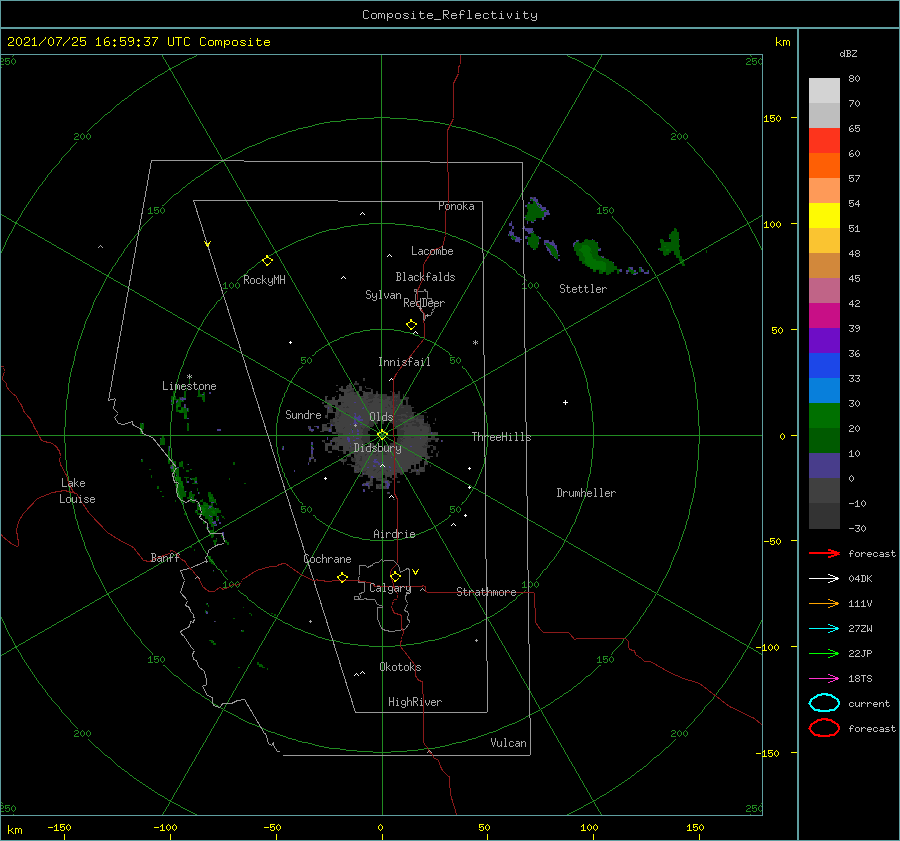Click the Innisfail town label

pos(404,362)
